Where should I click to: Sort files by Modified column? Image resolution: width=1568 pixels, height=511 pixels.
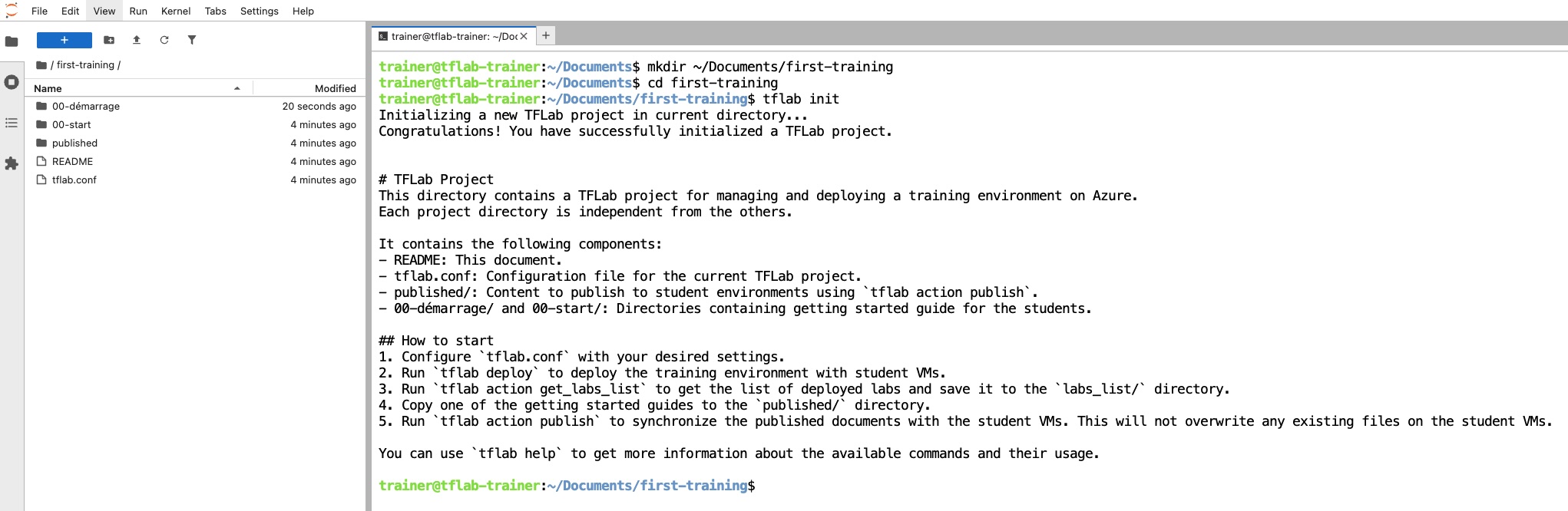click(x=335, y=88)
